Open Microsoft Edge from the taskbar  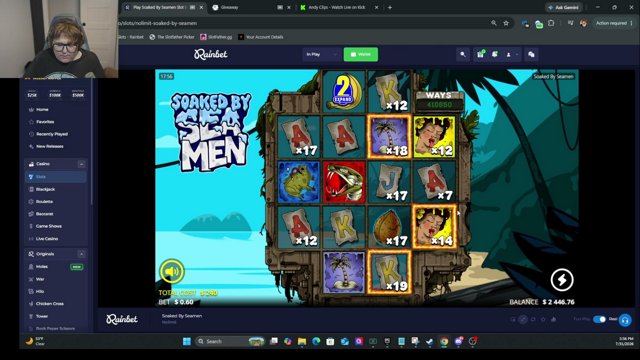click(x=316, y=341)
